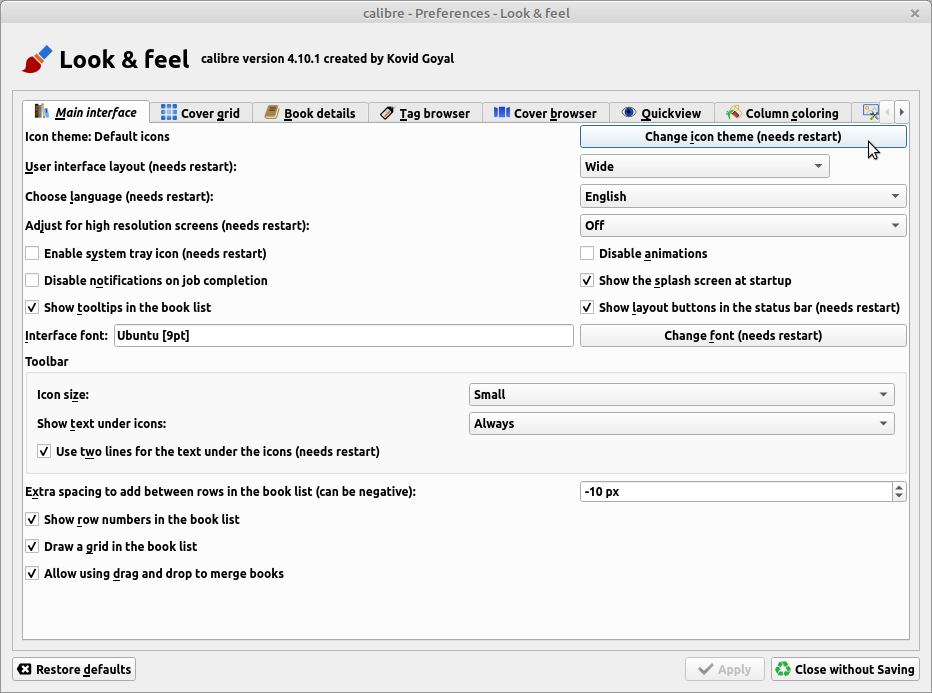
Task: Click the Quickview eye icon
Action: [x=629, y=113]
